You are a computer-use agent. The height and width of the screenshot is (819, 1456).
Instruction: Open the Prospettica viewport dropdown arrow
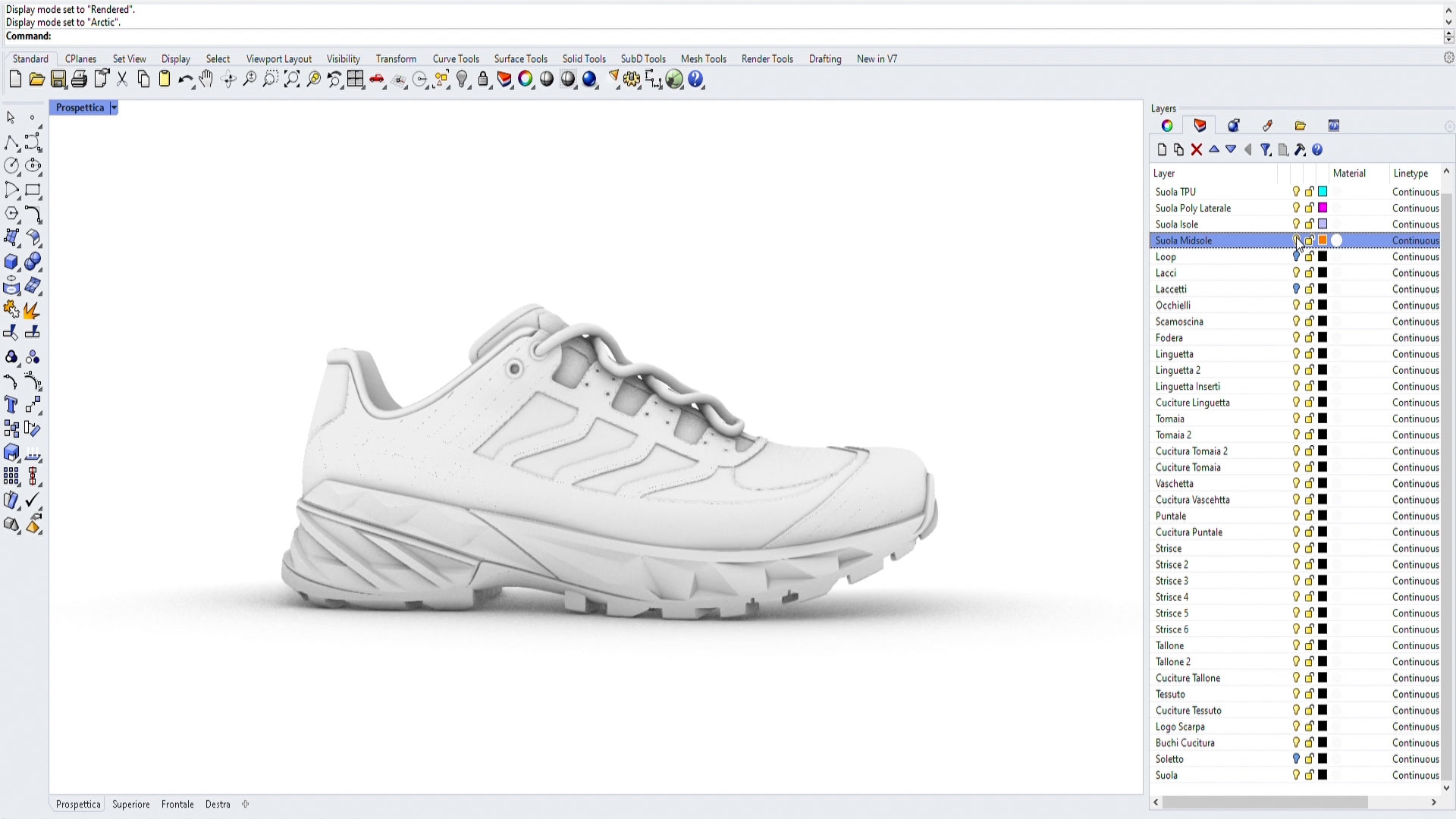(x=114, y=108)
